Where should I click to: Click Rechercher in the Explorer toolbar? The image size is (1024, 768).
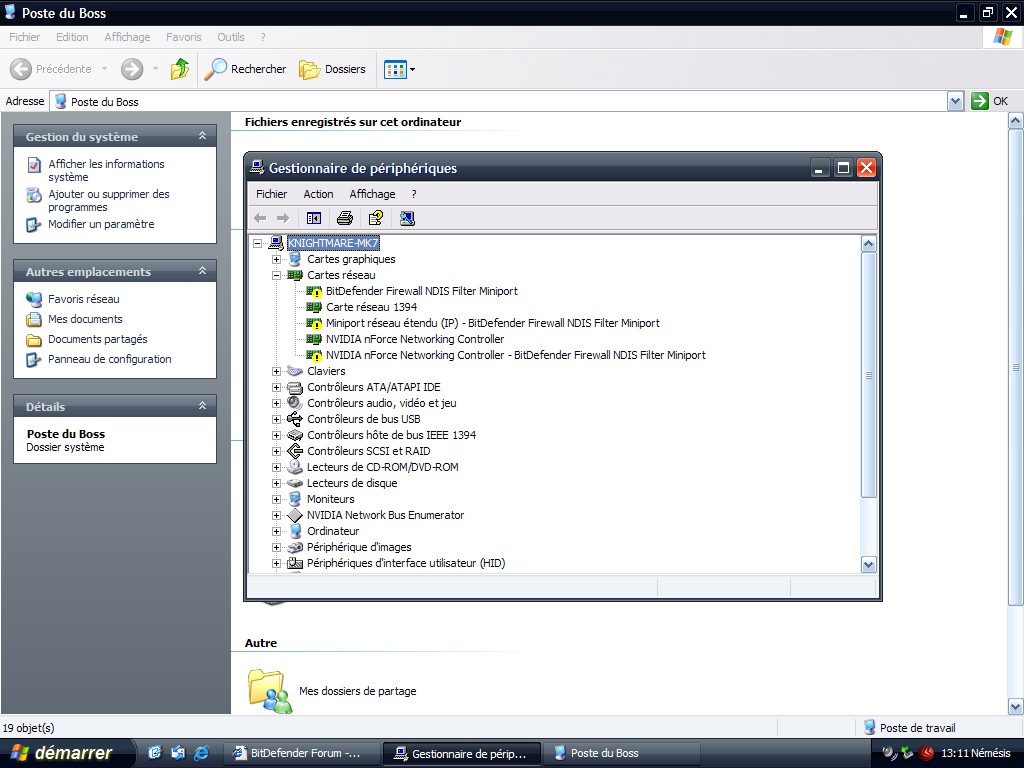245,69
